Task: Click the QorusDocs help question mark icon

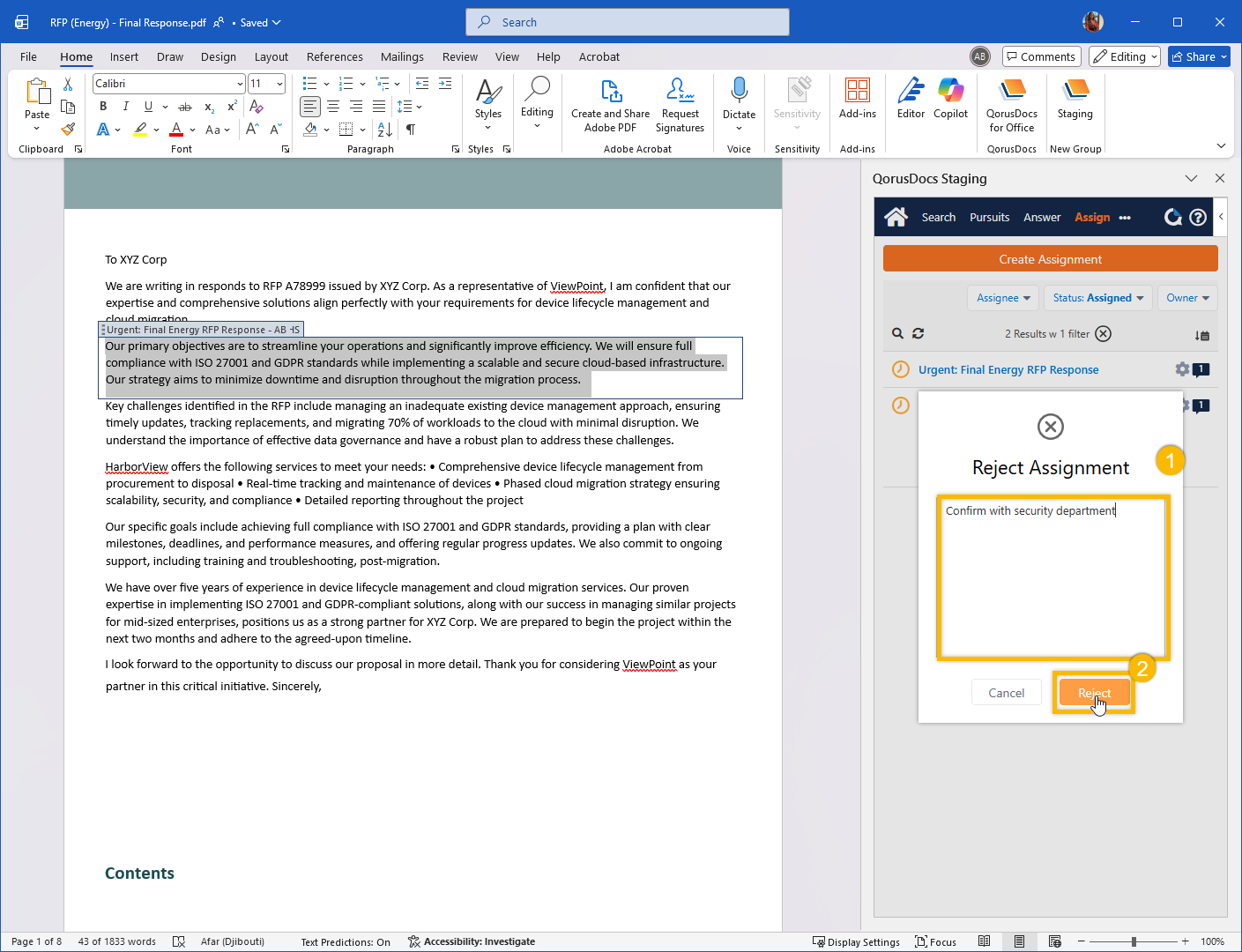Action: point(1198,218)
